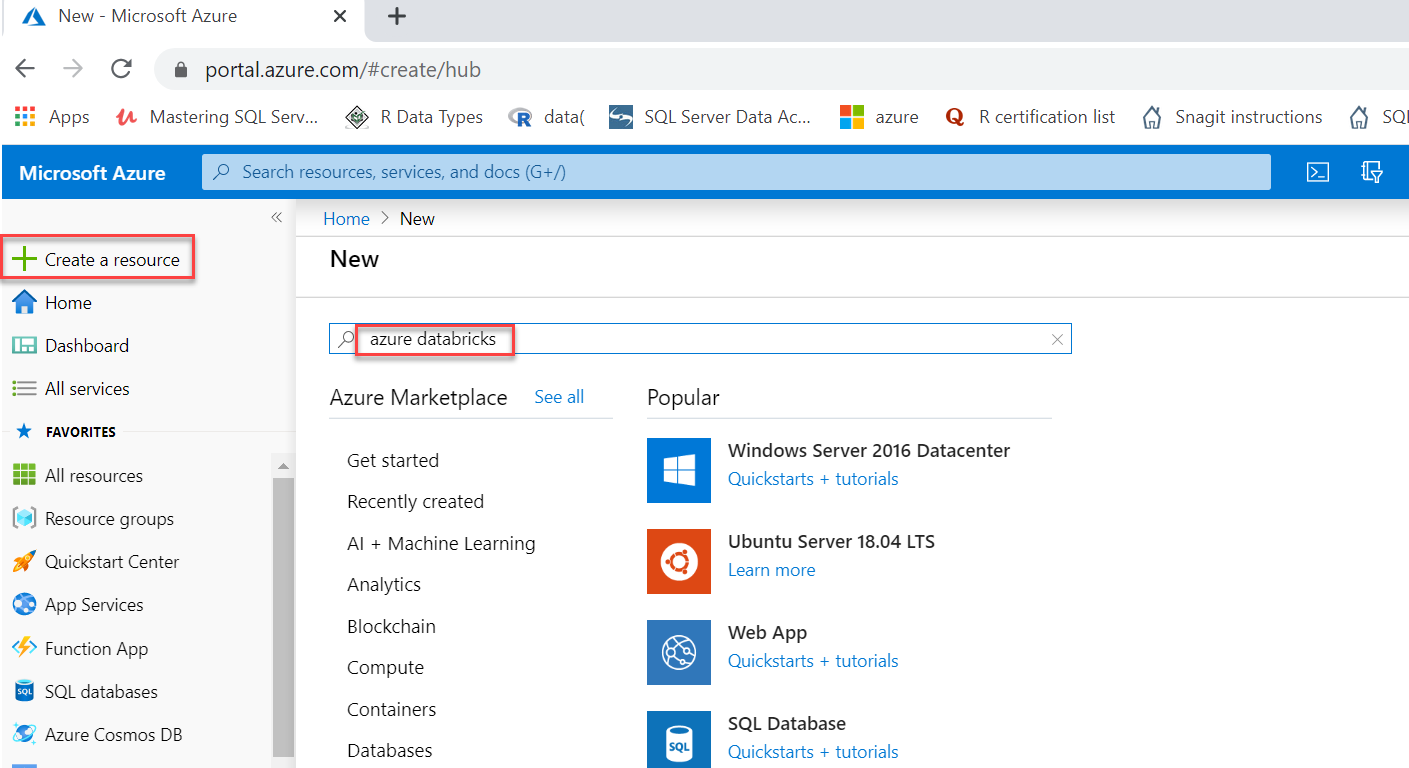Select the Containers category

pyautogui.click(x=391, y=710)
